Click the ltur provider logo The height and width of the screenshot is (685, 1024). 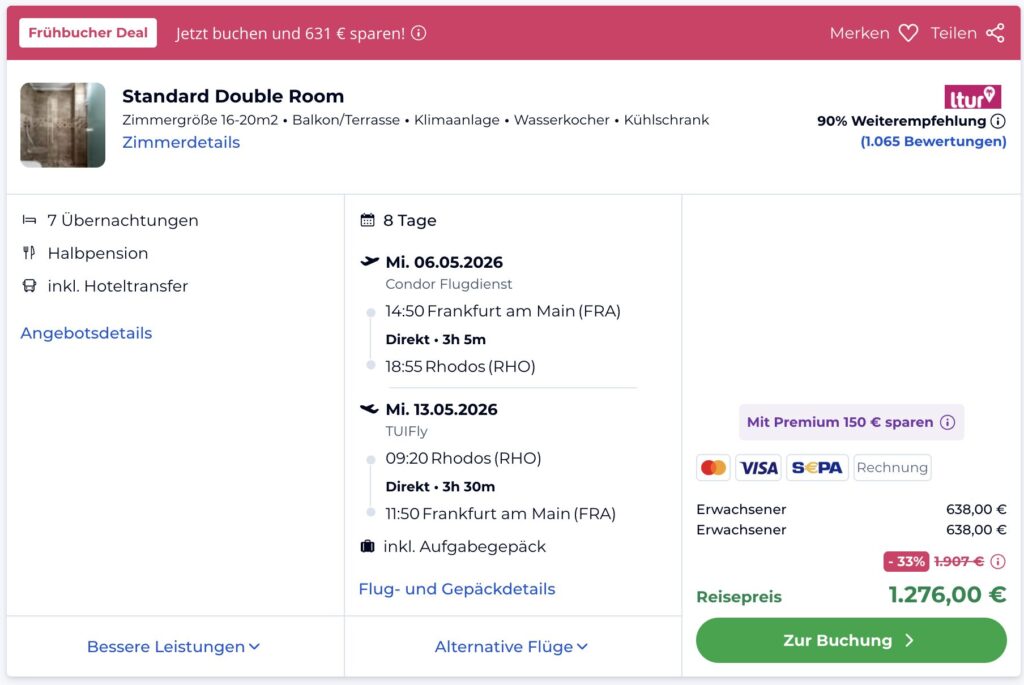tap(972, 97)
